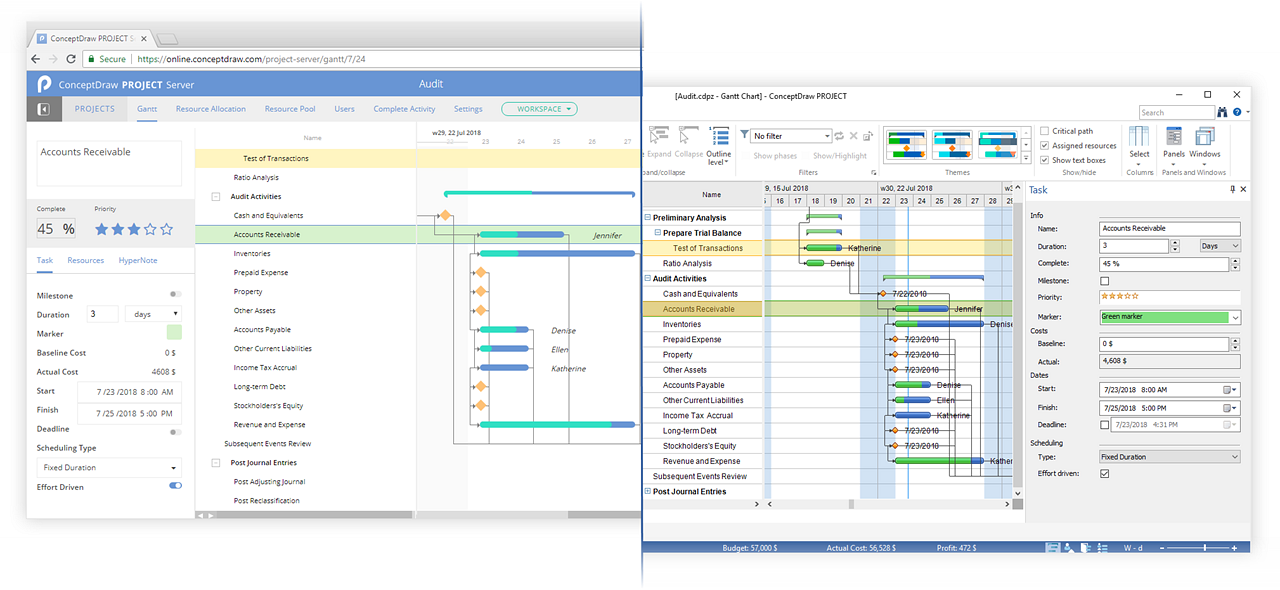The width and height of the screenshot is (1280, 590).
Task: Collapse the Post Journal Entries group in web Gantt
Action: coord(215,463)
